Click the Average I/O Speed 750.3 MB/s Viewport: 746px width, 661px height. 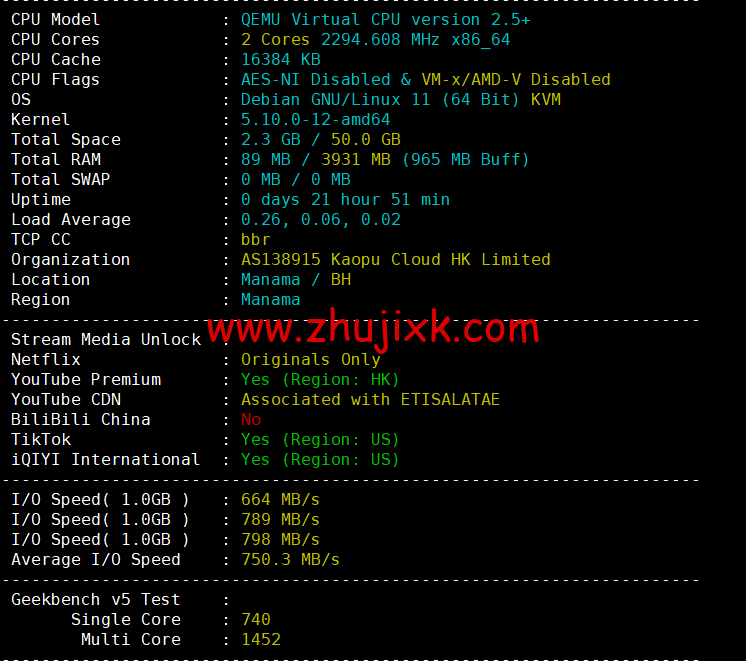[x=290, y=559]
